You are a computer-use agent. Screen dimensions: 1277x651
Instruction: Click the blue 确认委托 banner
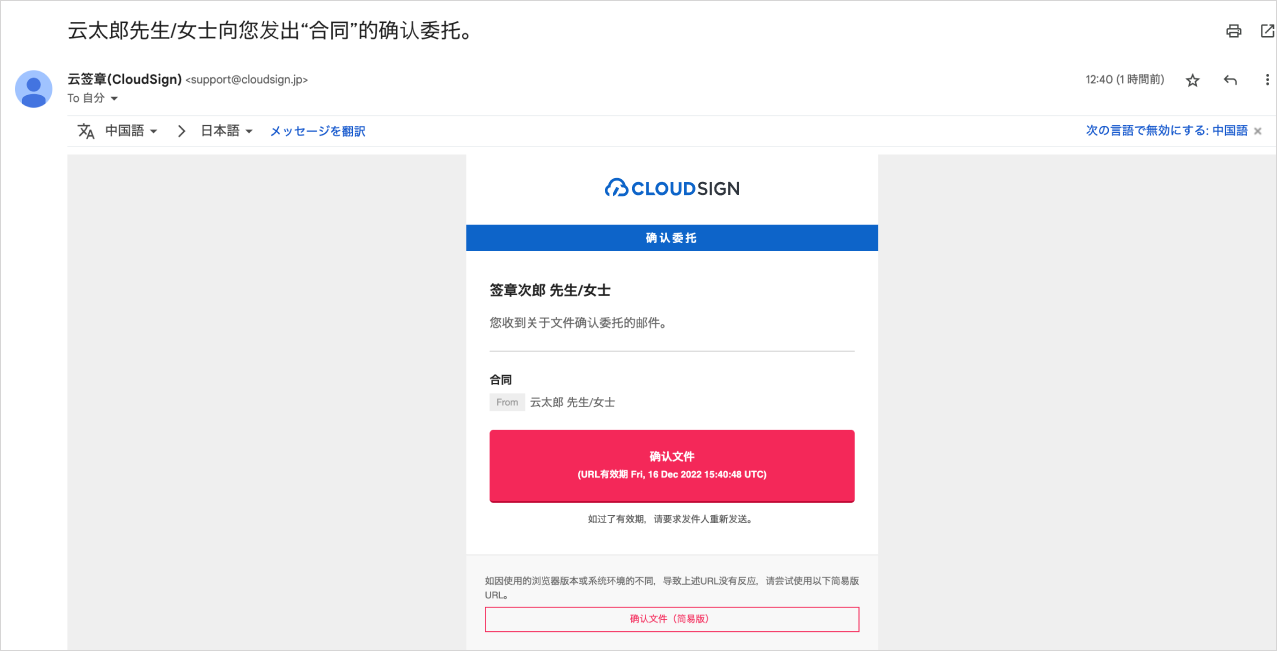[x=672, y=238]
